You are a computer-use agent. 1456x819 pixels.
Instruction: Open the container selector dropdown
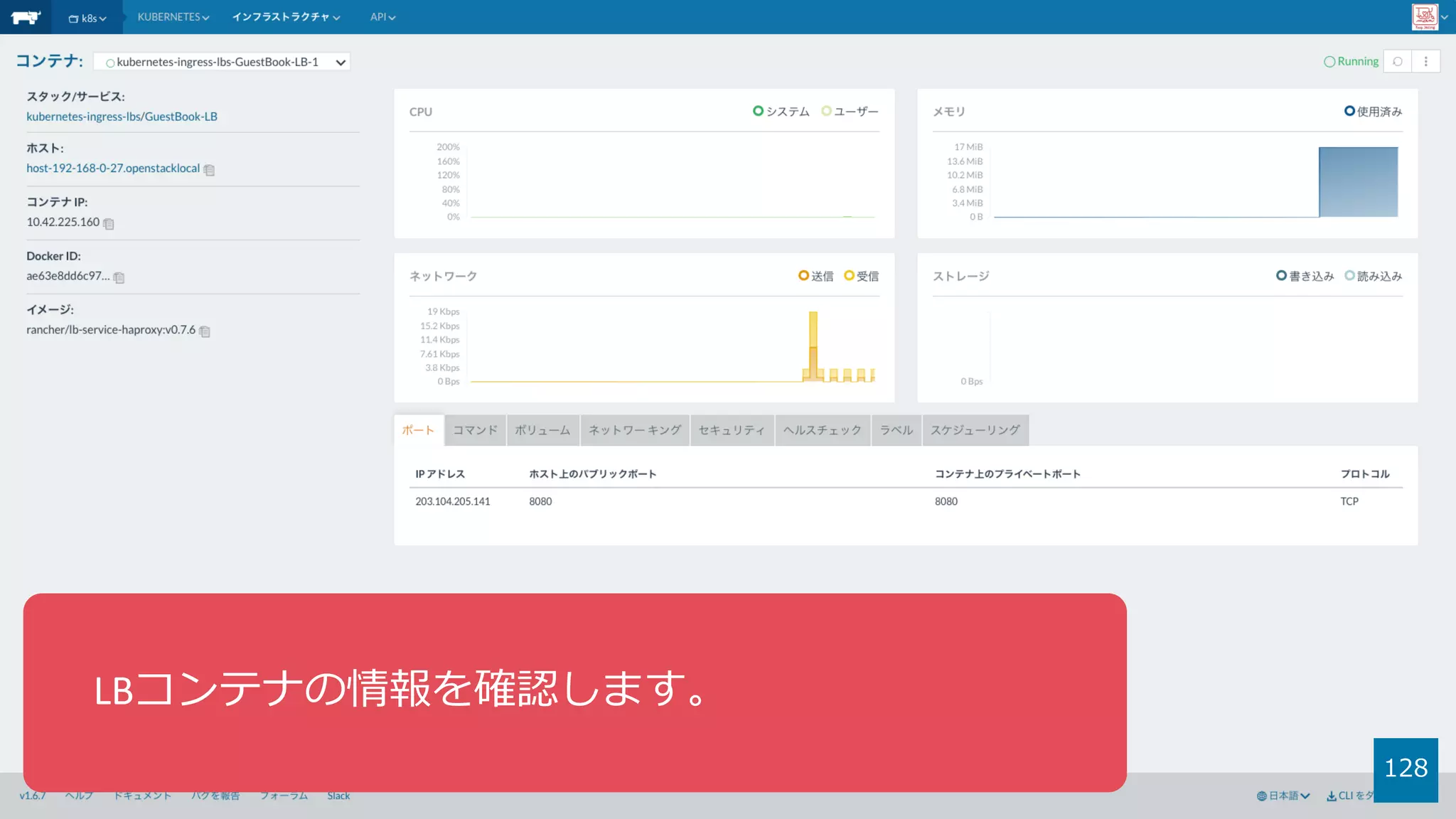pos(222,62)
